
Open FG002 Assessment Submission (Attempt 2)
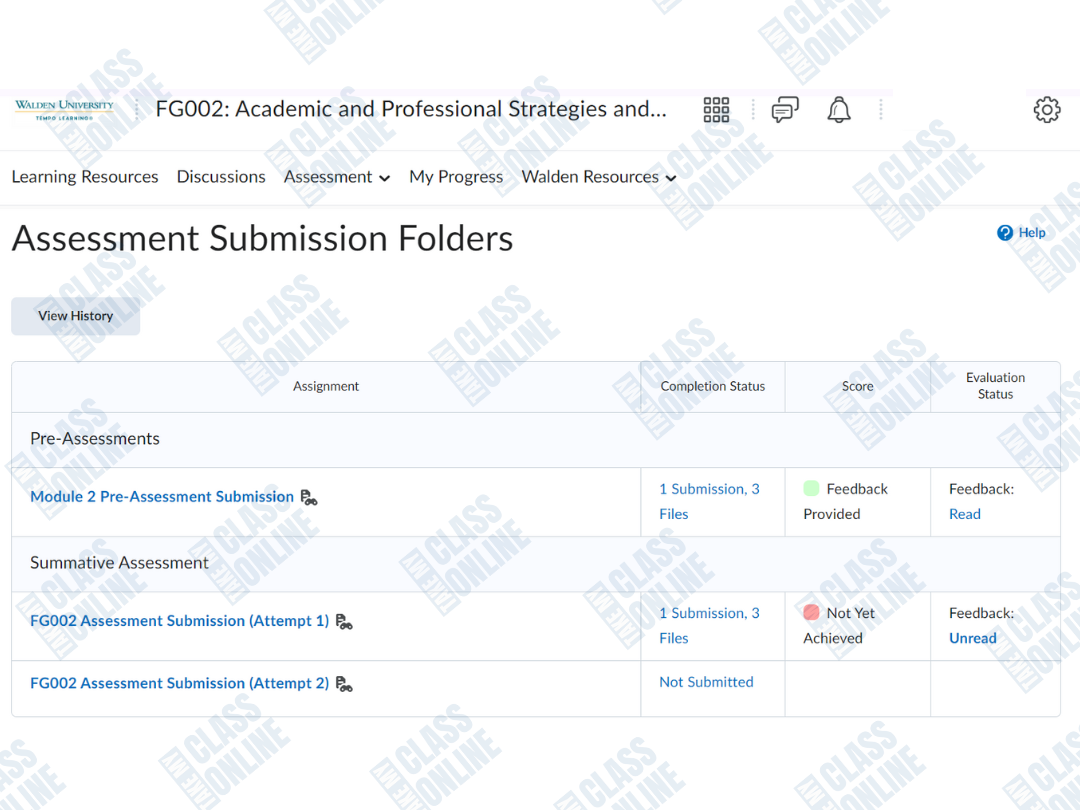tap(180, 683)
